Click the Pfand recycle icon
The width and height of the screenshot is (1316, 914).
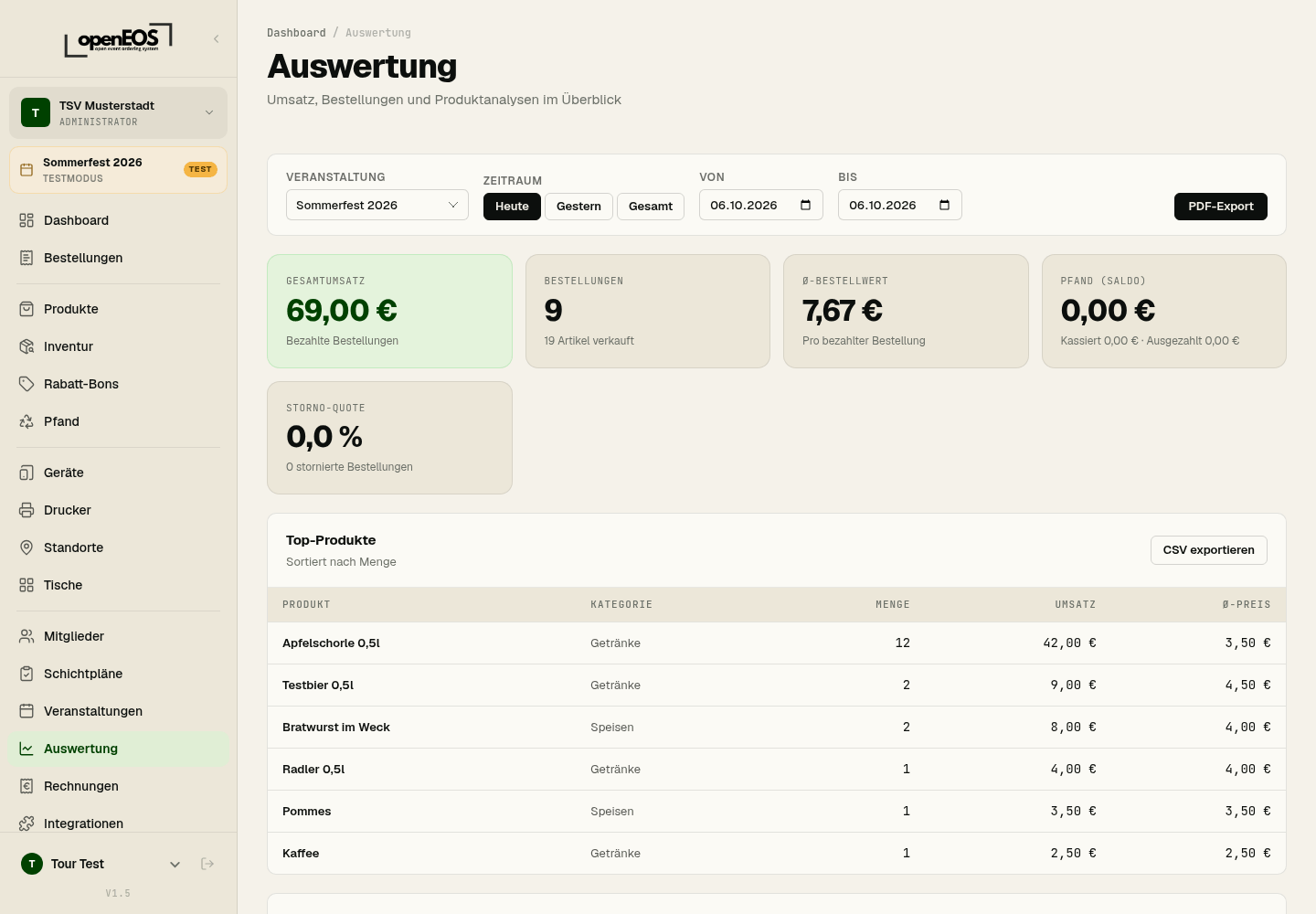(x=27, y=421)
